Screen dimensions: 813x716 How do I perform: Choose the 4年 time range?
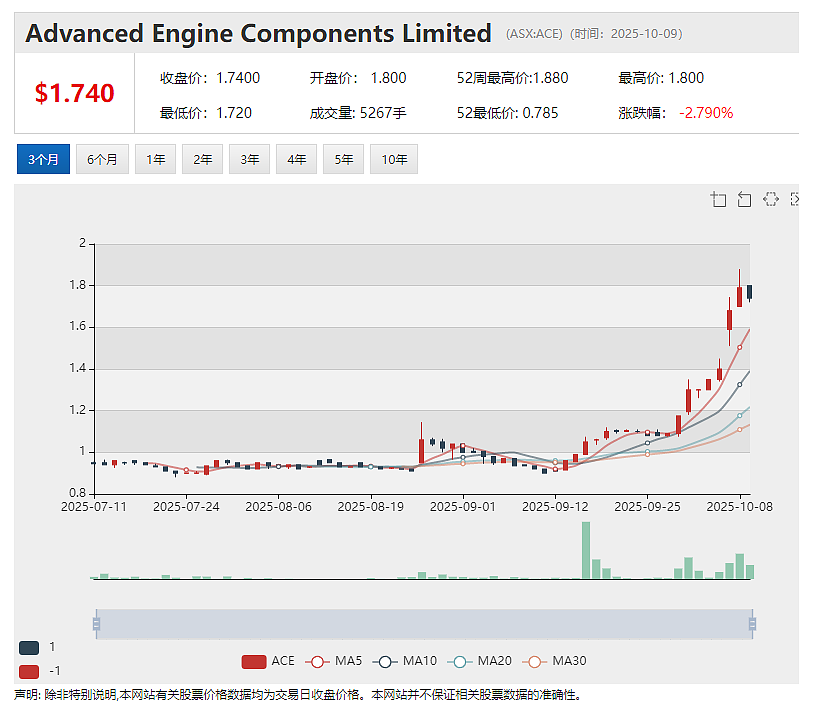297,159
